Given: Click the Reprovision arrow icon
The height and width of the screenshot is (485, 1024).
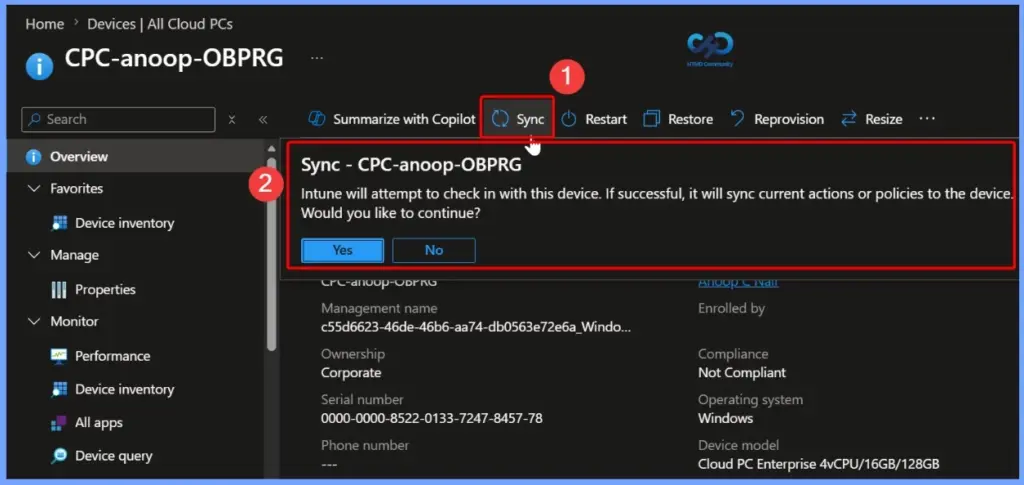Looking at the screenshot, I should 737,119.
